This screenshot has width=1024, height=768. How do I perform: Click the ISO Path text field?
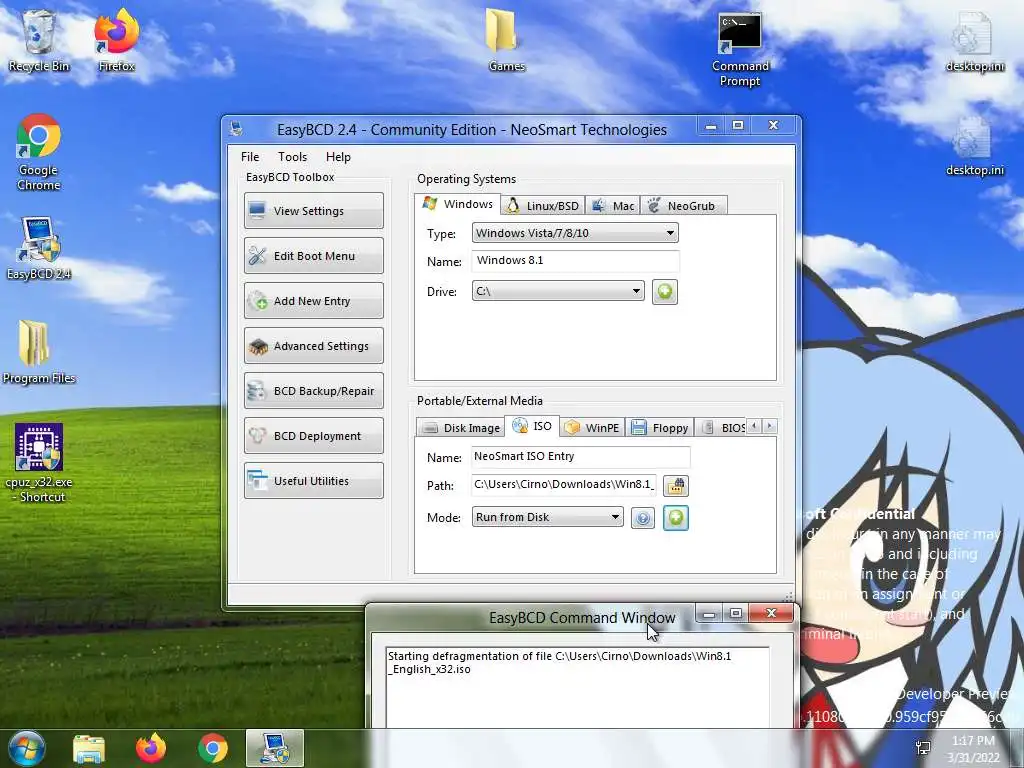coord(564,485)
